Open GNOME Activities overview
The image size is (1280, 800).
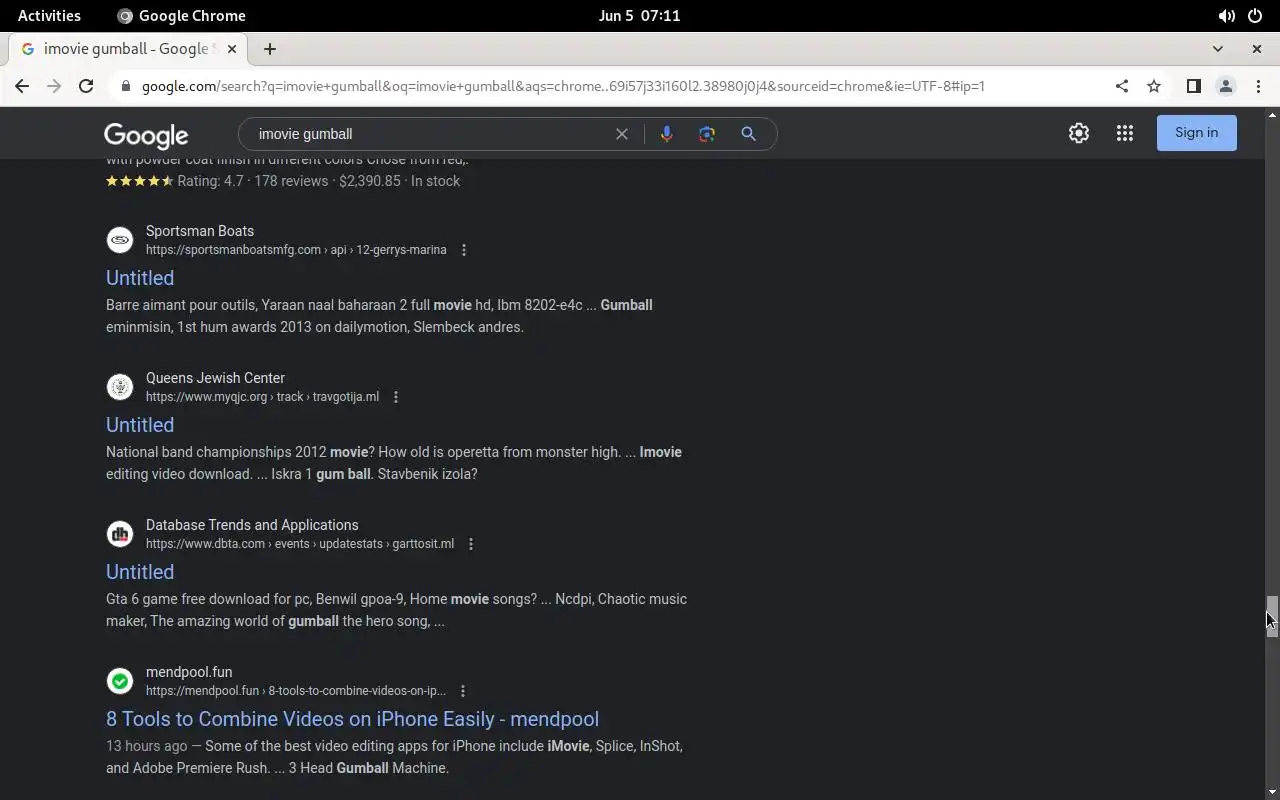pyautogui.click(x=49, y=16)
